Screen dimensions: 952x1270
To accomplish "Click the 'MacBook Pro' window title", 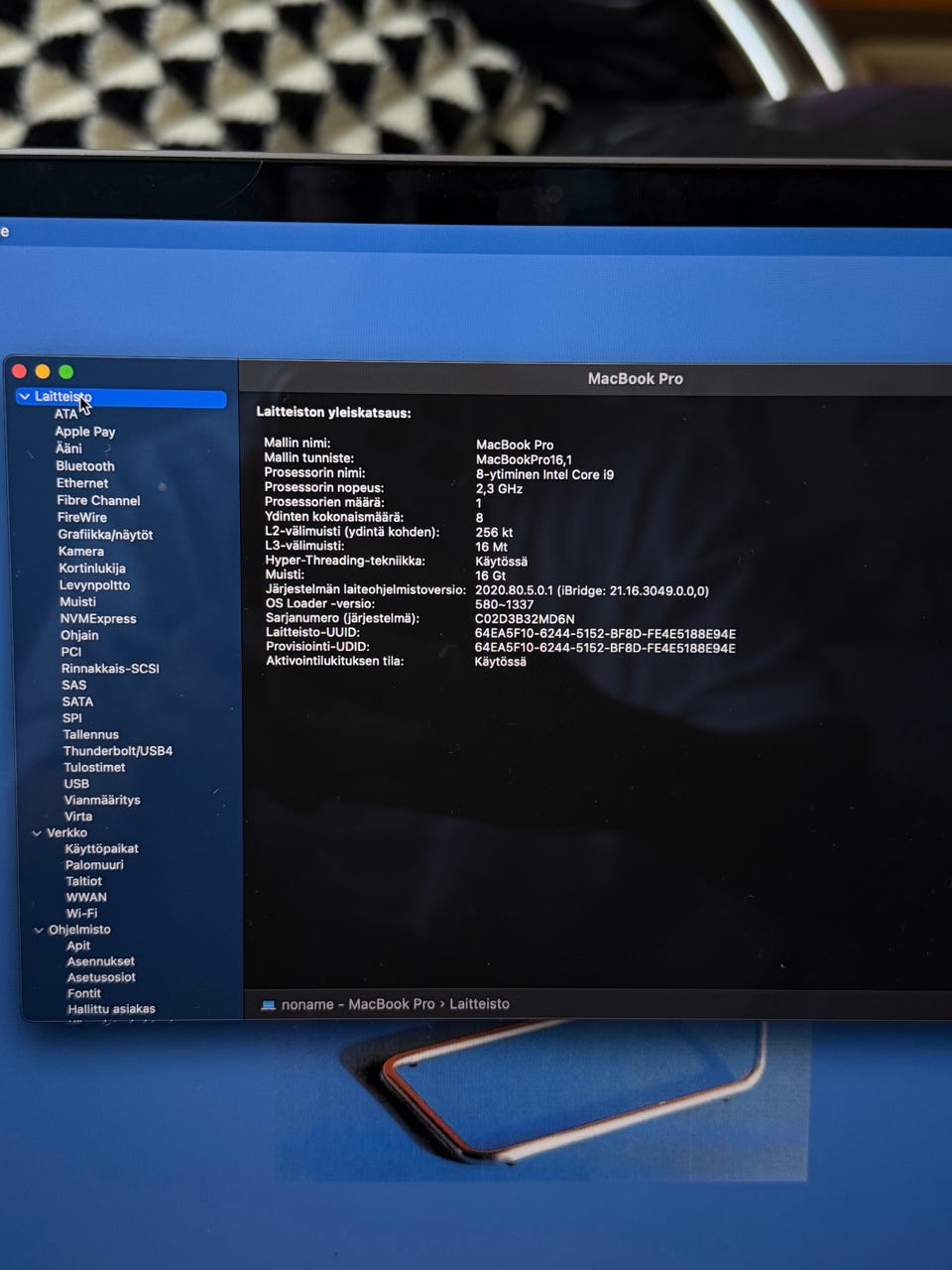I will pyautogui.click(x=635, y=379).
